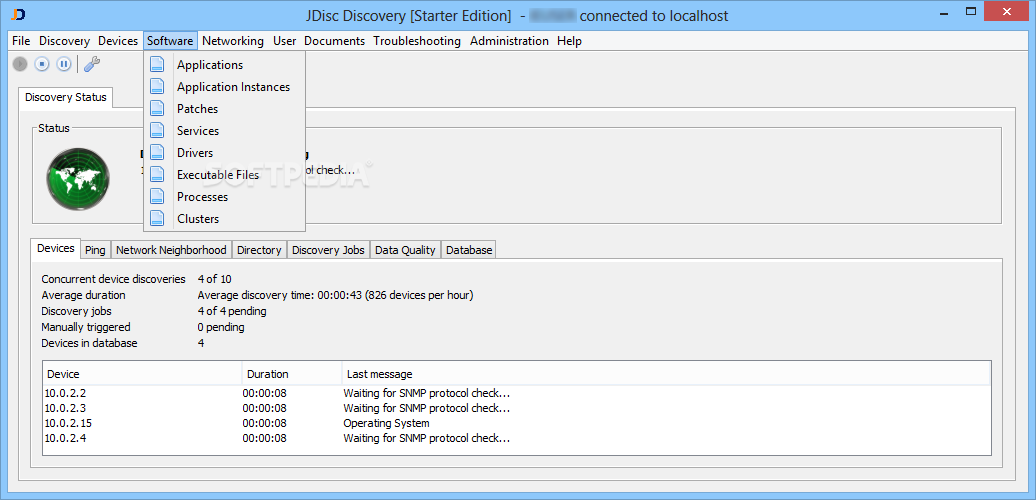Open the Networking menu
1036x500 pixels.
tap(233, 41)
